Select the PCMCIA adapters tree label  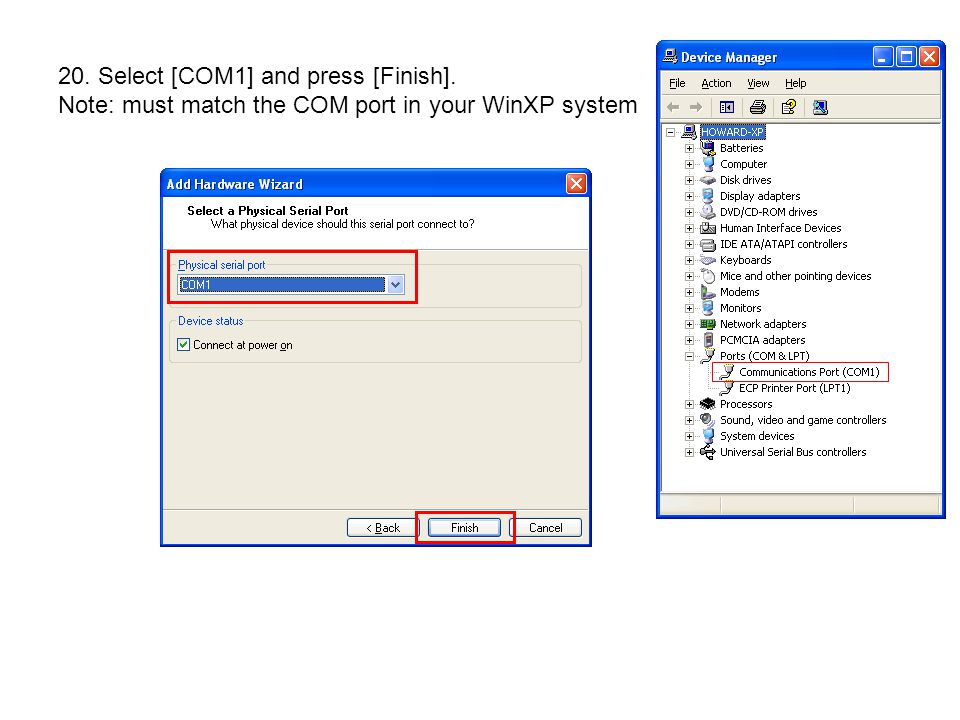coord(762,340)
